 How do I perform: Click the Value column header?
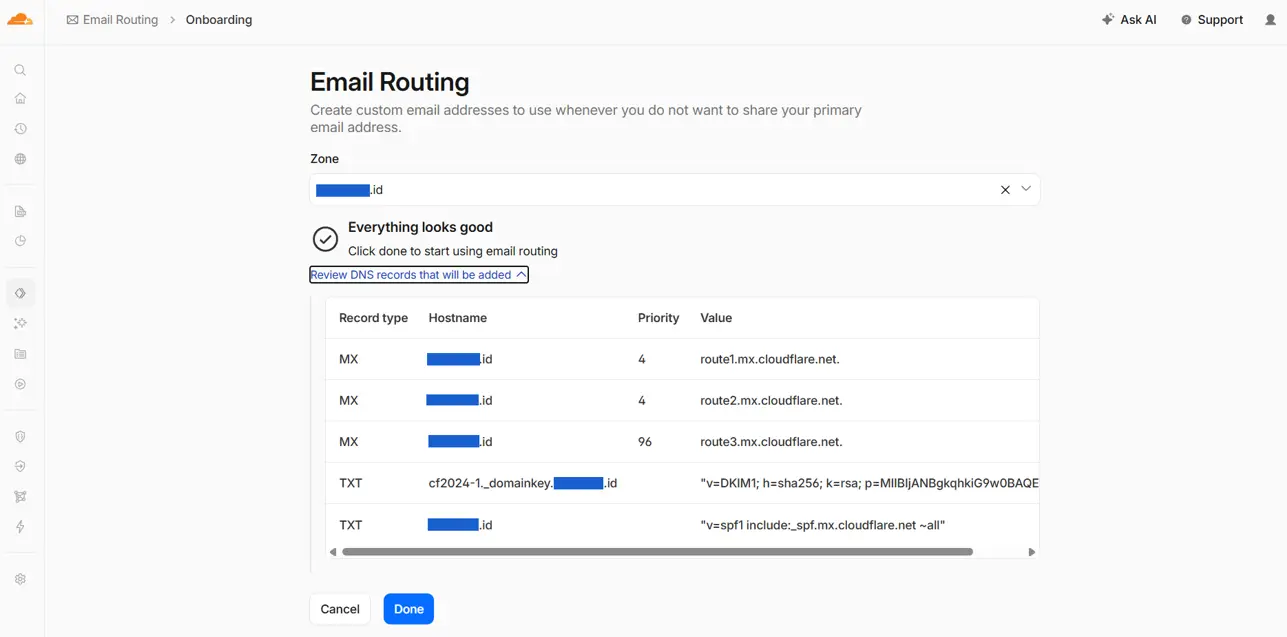tap(716, 318)
